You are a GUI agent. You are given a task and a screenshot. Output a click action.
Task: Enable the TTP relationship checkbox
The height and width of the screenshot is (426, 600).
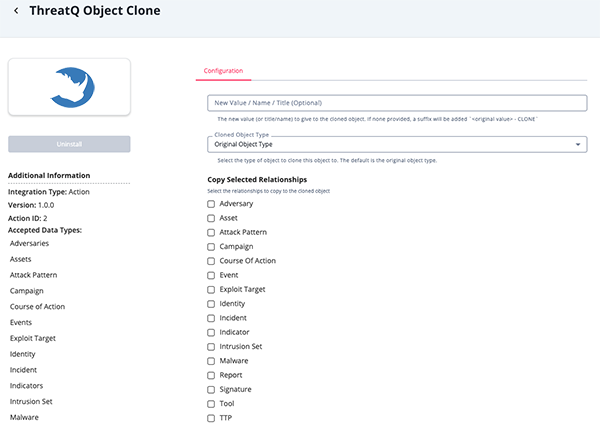tap(211, 418)
